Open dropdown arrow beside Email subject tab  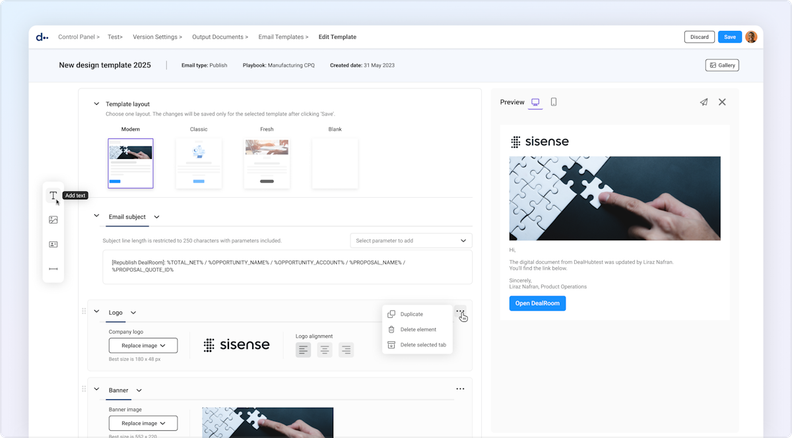157,217
